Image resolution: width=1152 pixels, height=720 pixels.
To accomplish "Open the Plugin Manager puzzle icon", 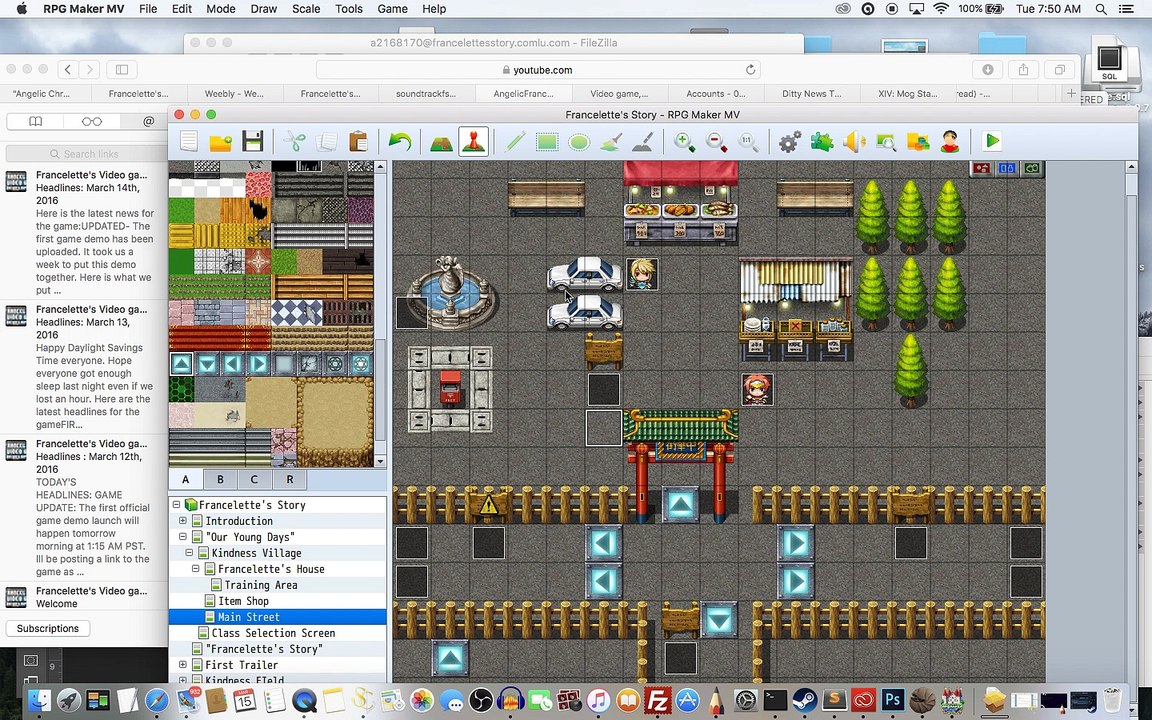I will pos(821,141).
